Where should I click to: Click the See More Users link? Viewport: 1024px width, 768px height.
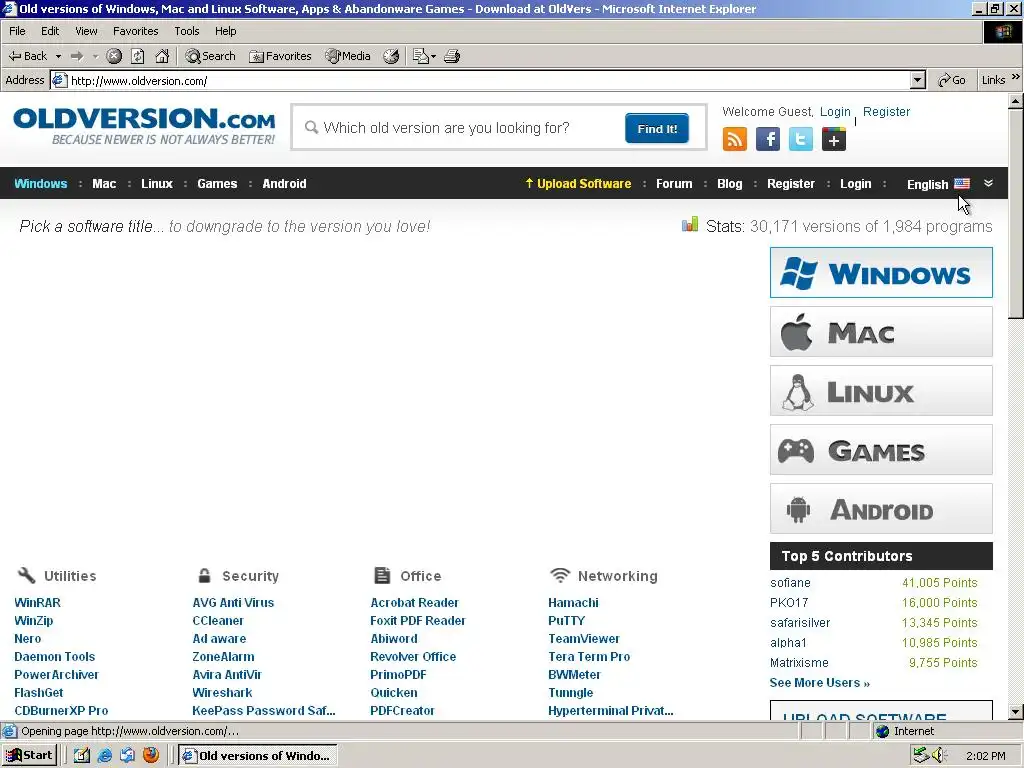[820, 682]
